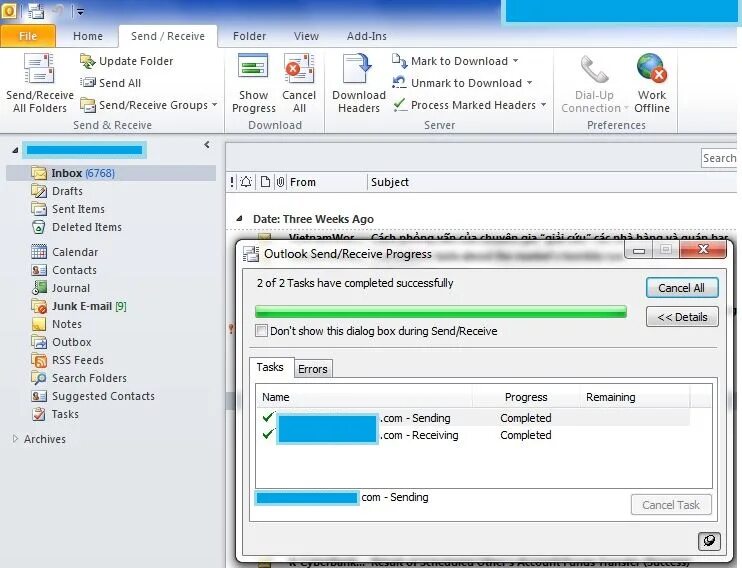Collapse the navigation pane chevron
This screenshot has height=568, width=742.
click(207, 145)
